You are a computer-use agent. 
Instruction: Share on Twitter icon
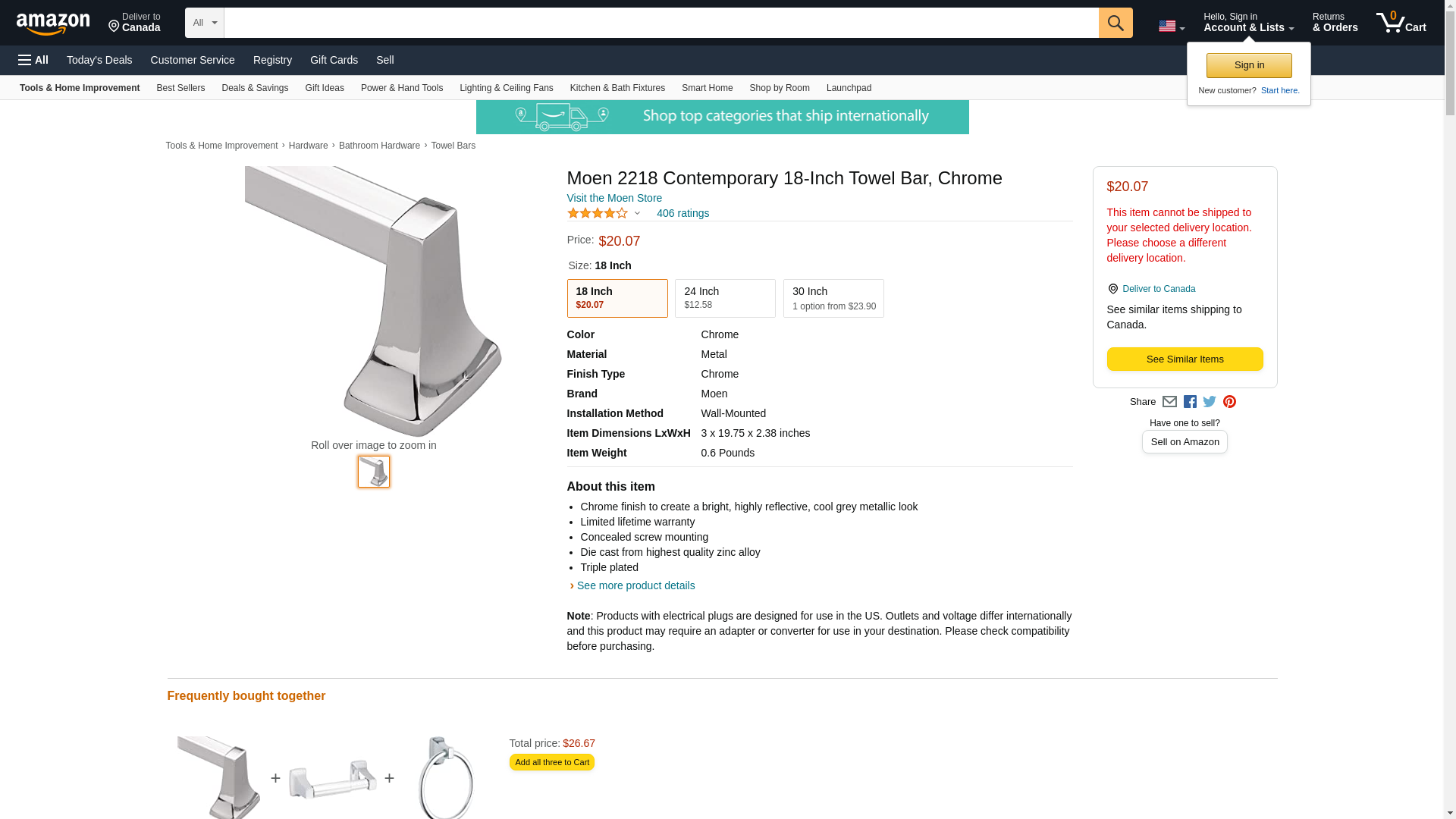pos(1210,402)
